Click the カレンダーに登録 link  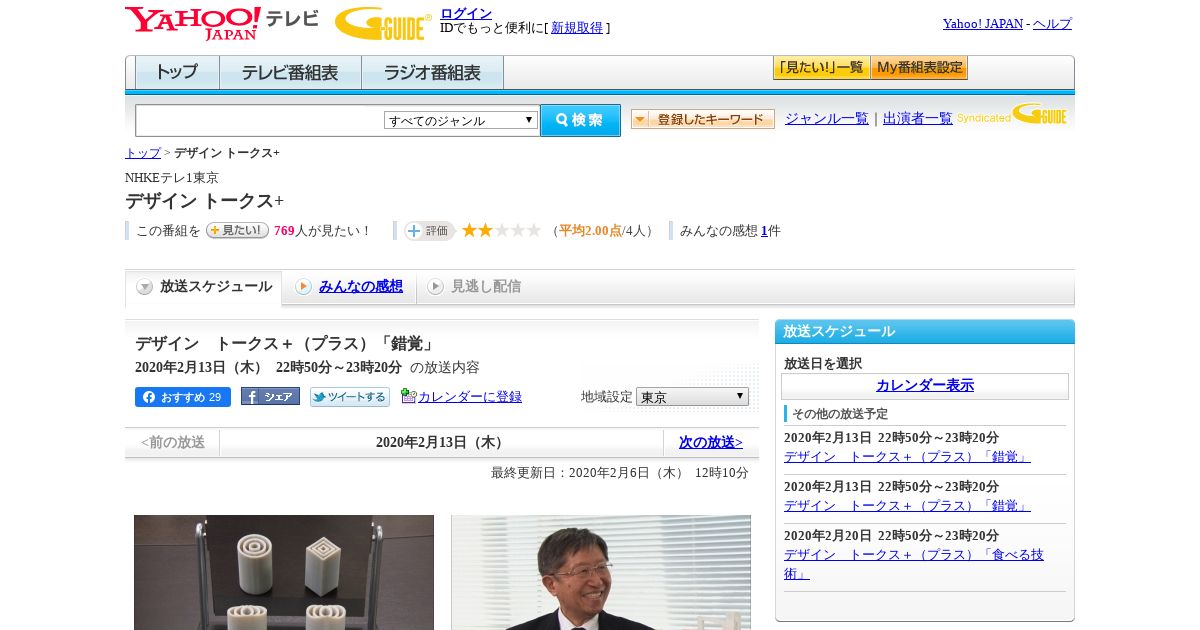[x=470, y=397]
